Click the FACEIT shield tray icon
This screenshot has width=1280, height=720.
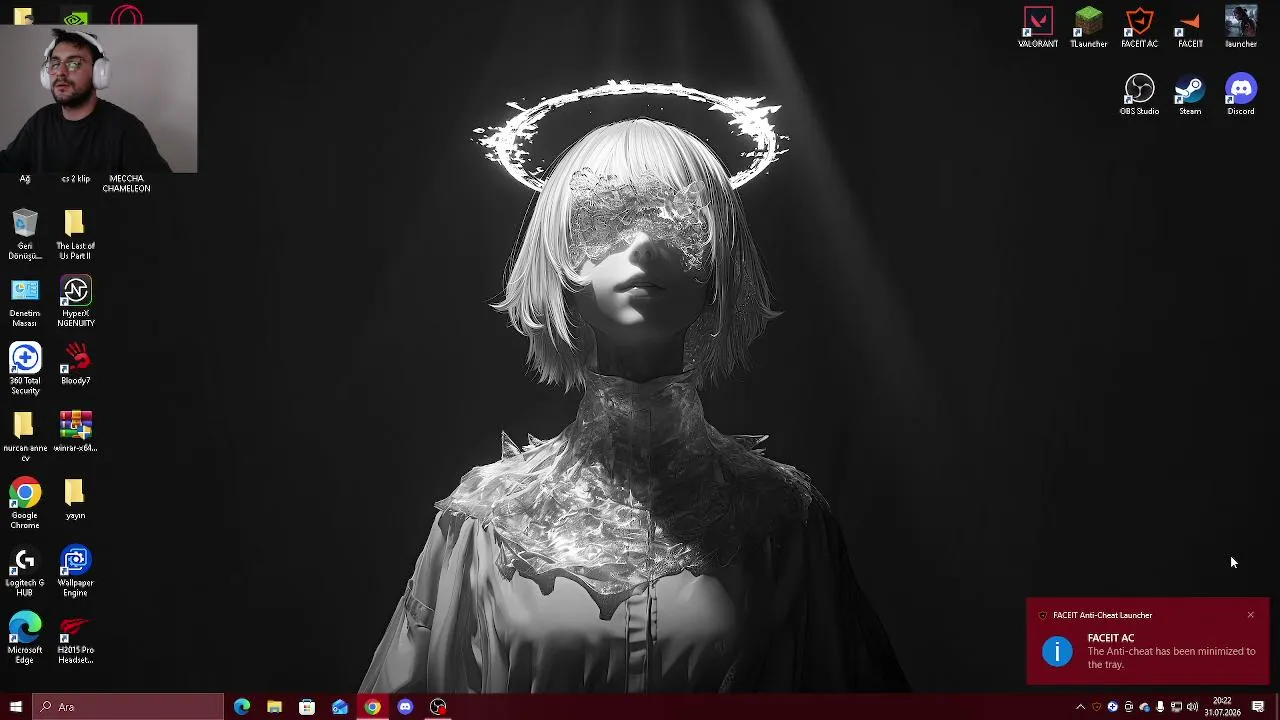pos(1096,707)
